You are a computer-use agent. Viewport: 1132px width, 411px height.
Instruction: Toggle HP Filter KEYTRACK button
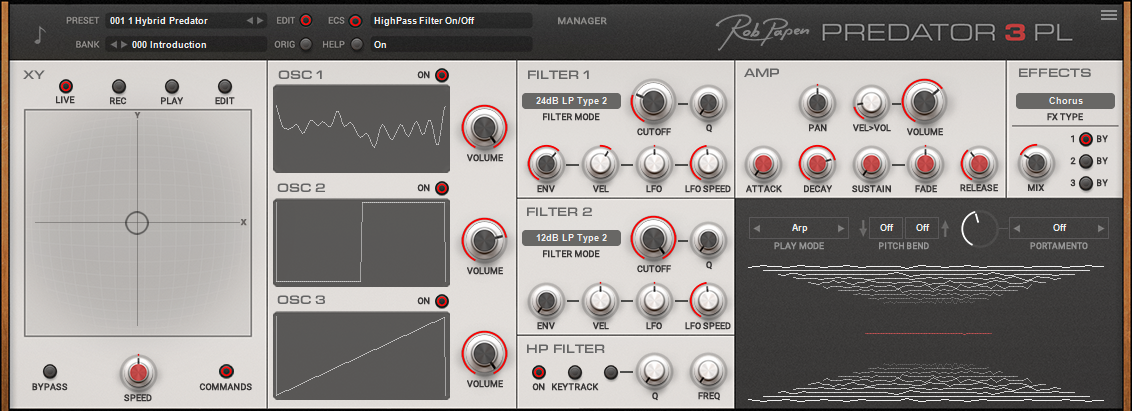[x=575, y=372]
